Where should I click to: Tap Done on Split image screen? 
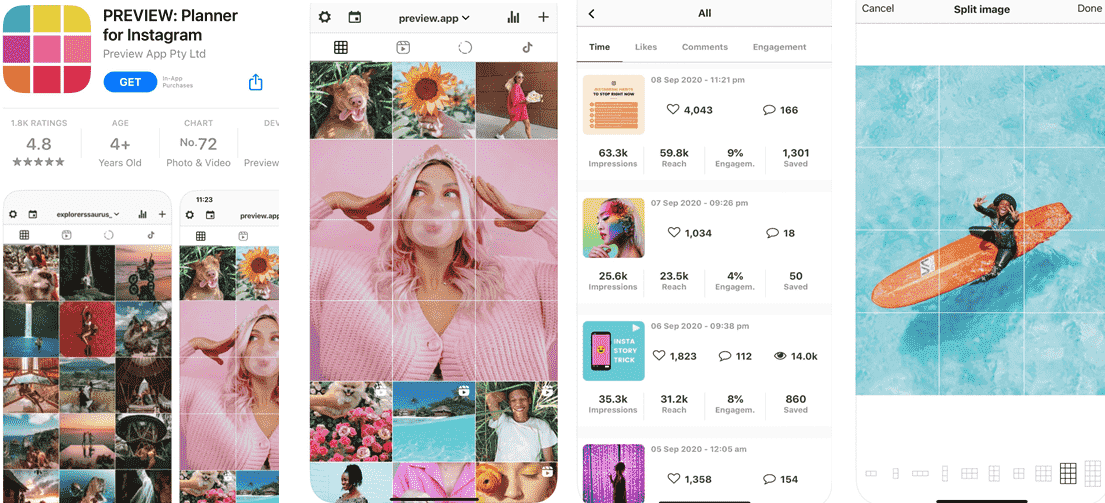coord(1089,8)
